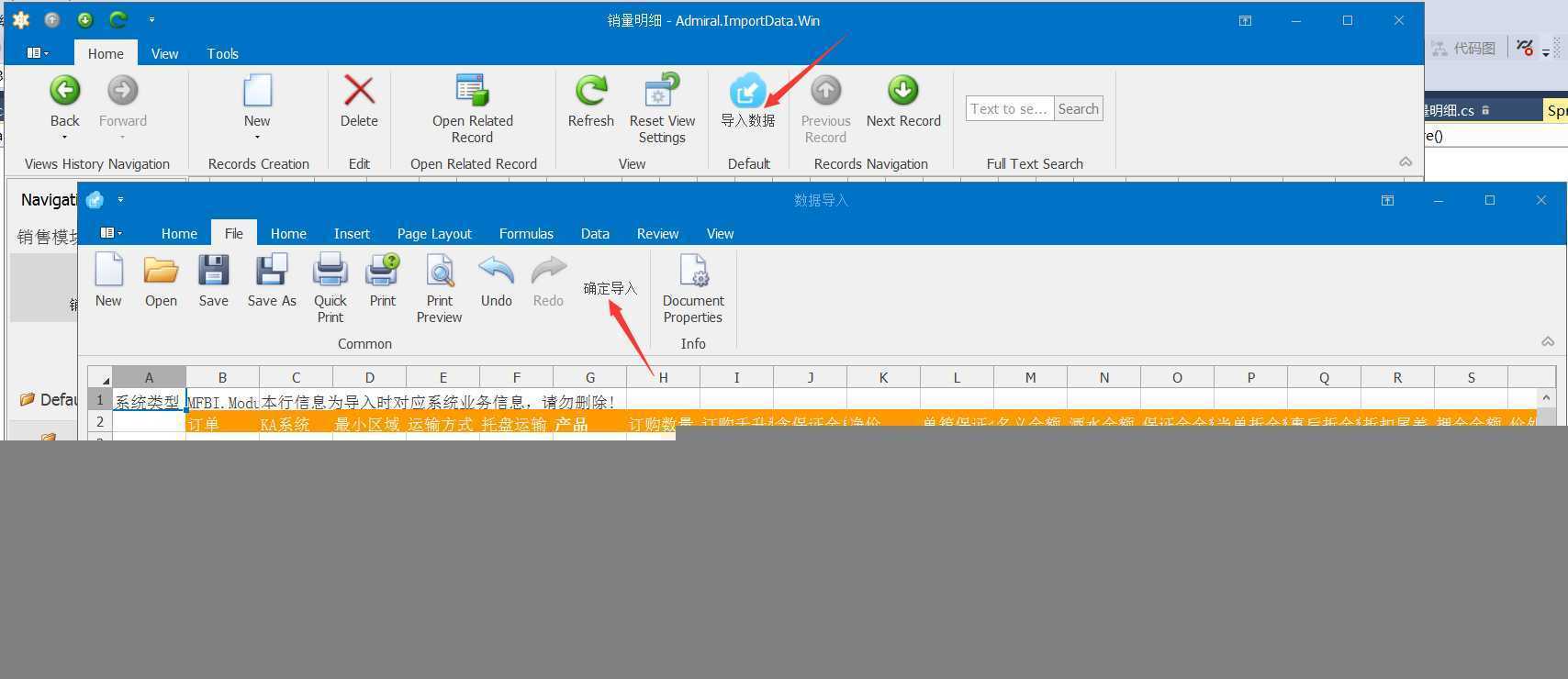Click the green refresh quick access icon
This screenshot has width=1568, height=679.
(118, 19)
